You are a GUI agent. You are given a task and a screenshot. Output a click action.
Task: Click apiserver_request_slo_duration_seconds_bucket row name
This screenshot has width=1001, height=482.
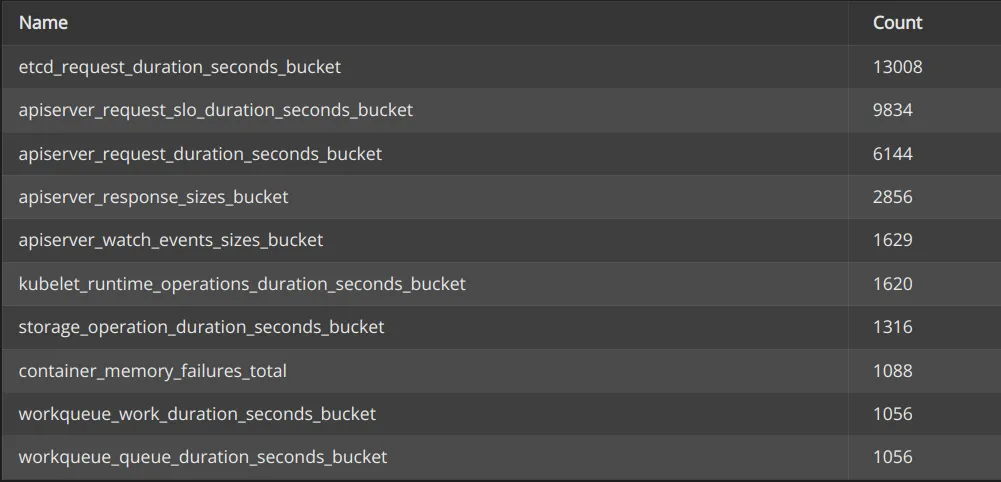(x=215, y=110)
